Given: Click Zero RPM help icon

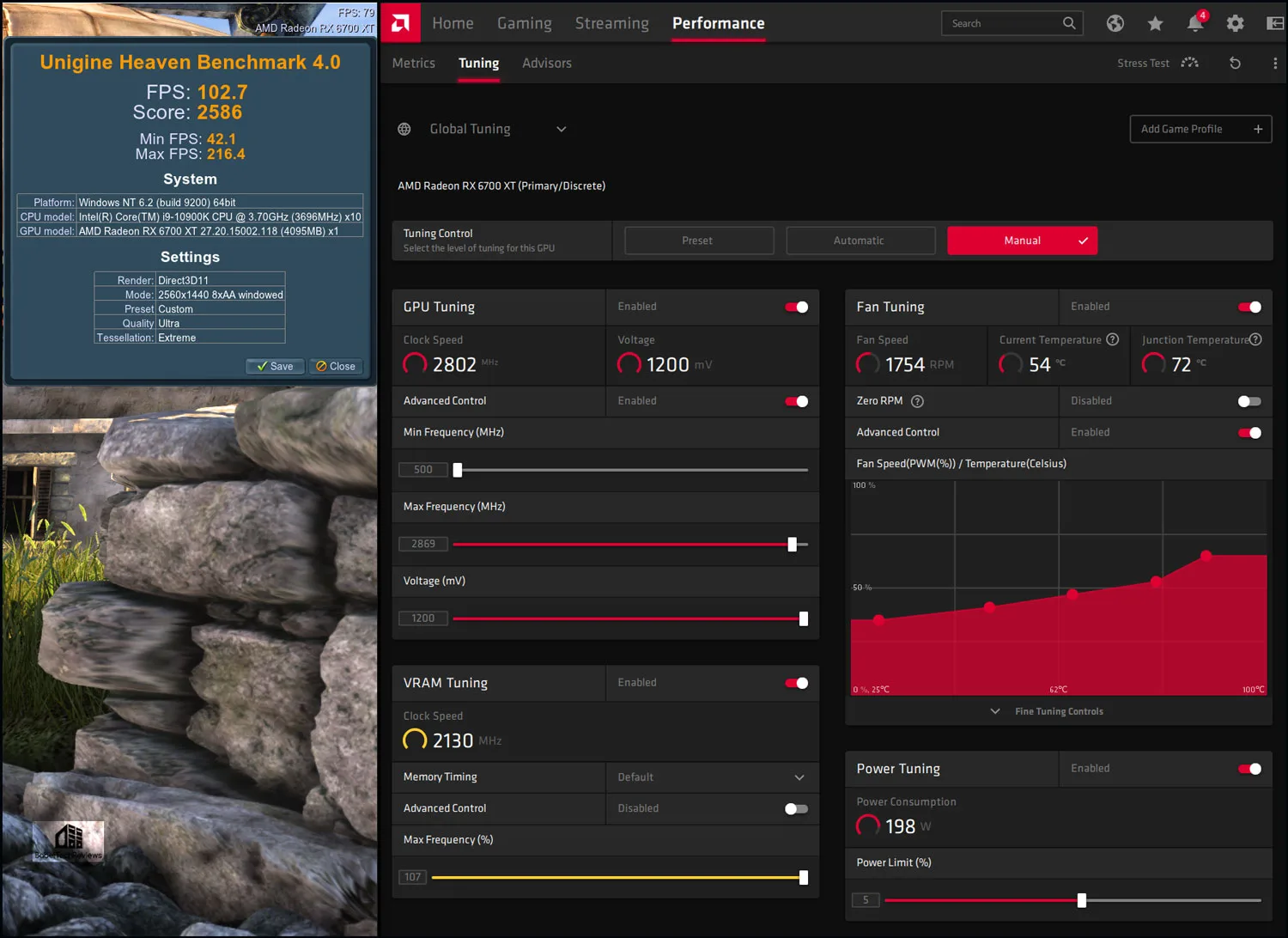Looking at the screenshot, I should coord(917,401).
